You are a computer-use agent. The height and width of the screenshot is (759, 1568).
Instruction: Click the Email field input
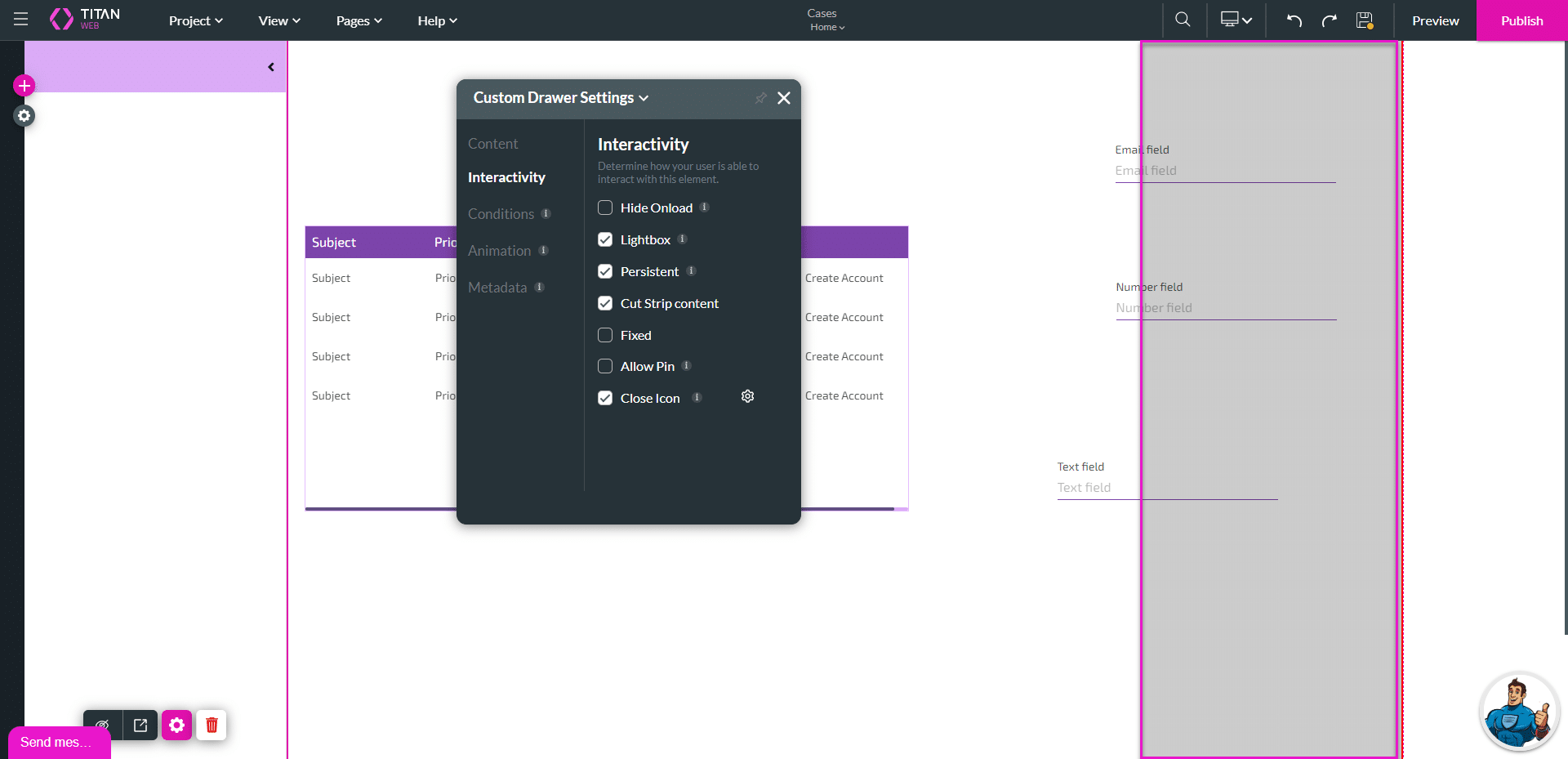pyautogui.click(x=1225, y=171)
